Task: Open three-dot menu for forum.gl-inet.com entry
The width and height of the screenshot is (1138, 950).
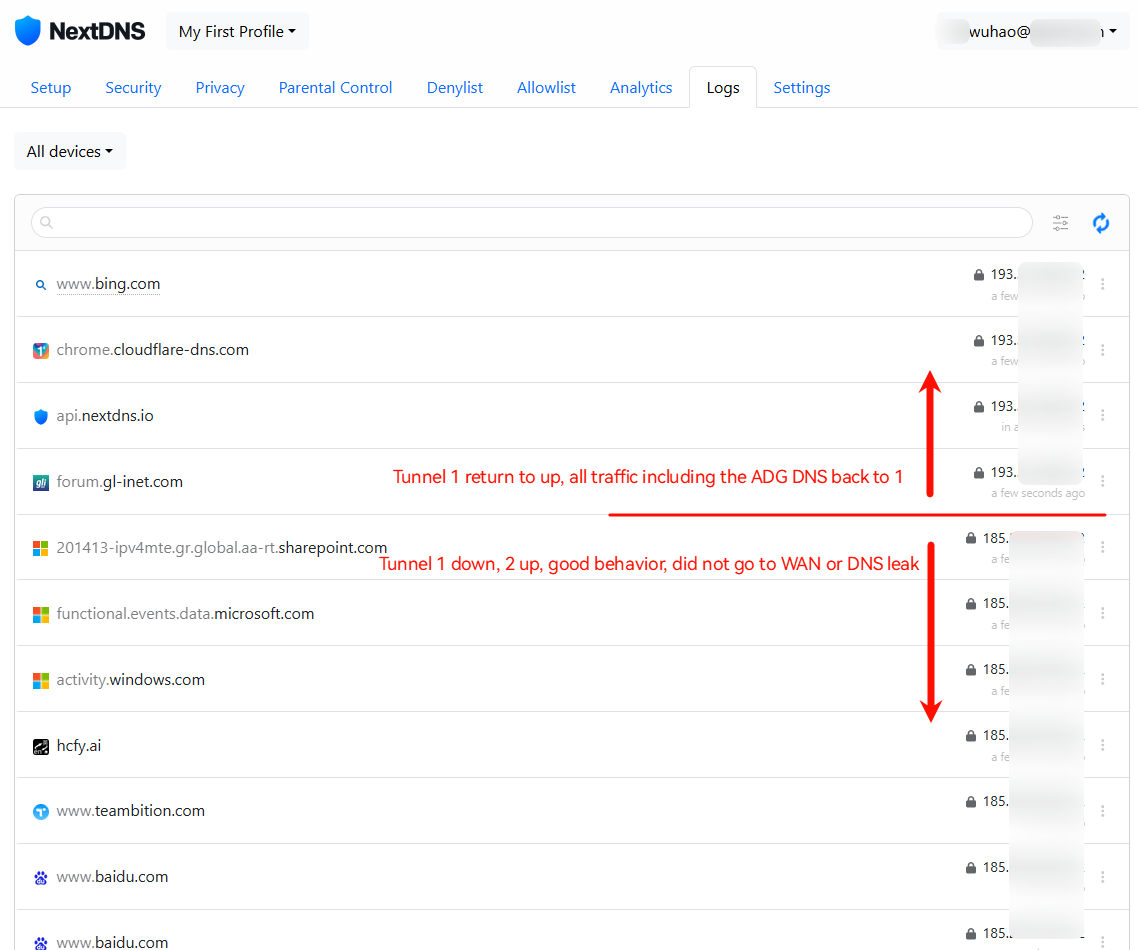Action: (x=1103, y=482)
